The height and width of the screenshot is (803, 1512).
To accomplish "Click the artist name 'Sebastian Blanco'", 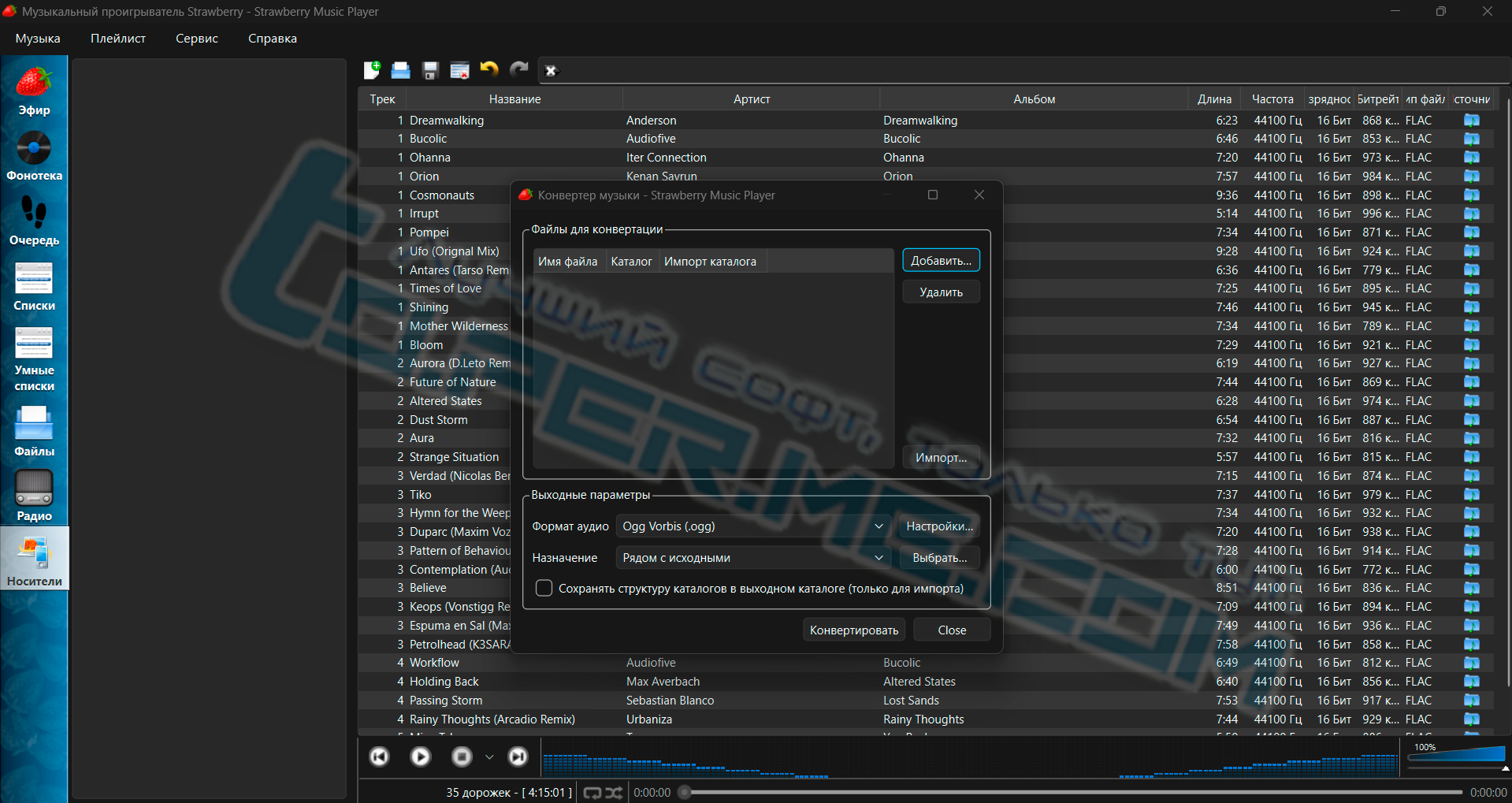I will click(x=671, y=701).
